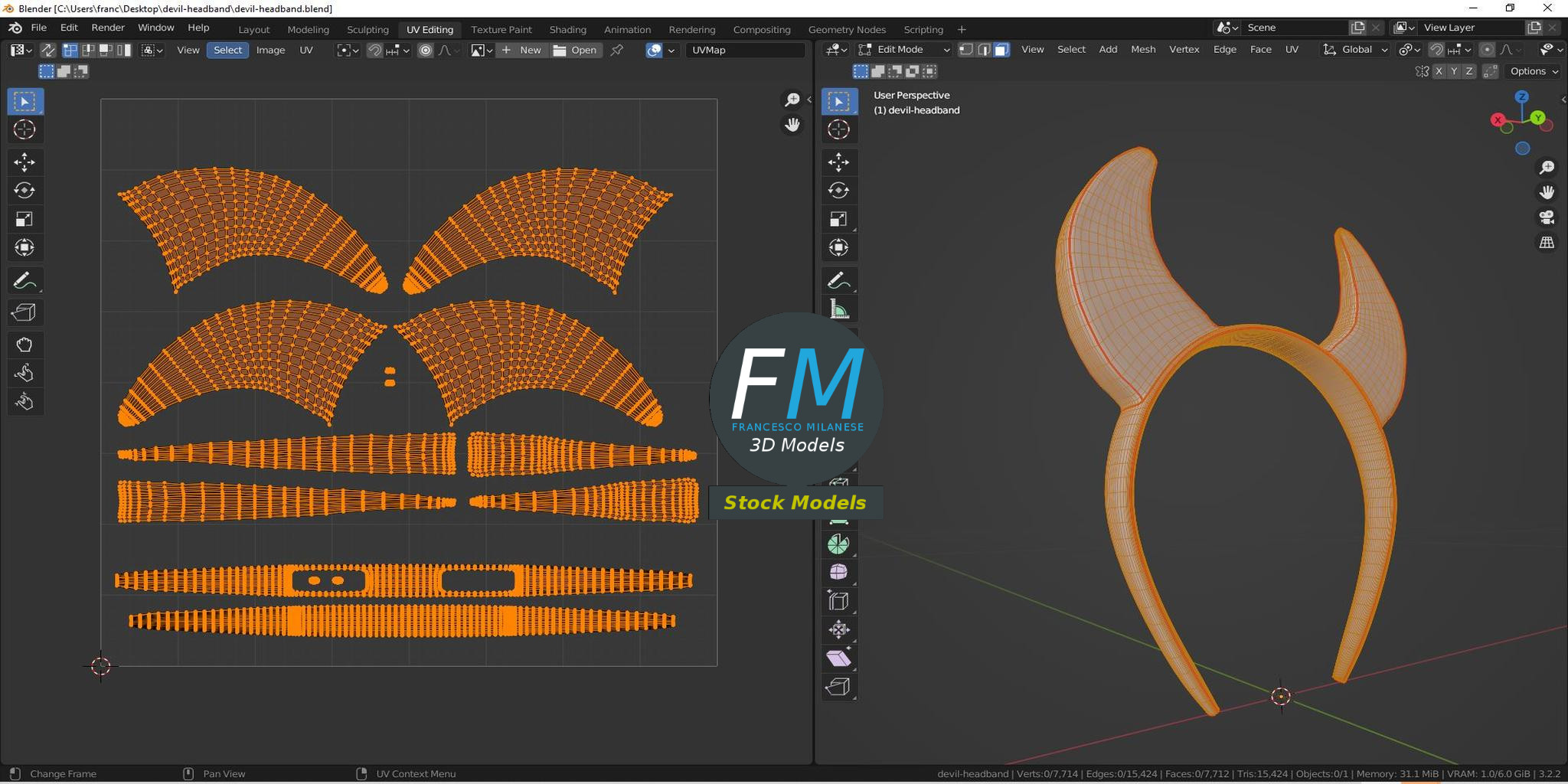
Task: Enable face select mode in 3D viewport
Action: click(x=1001, y=50)
